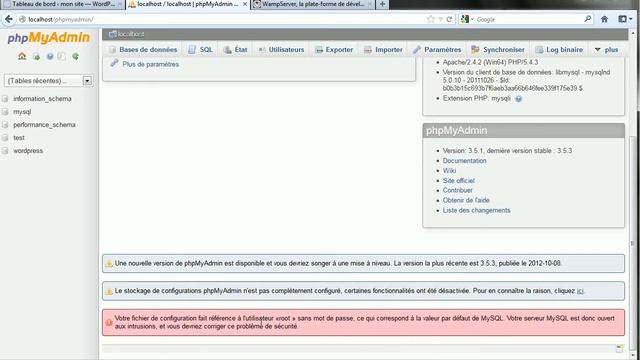Image resolution: width=640 pixels, height=360 pixels.
Task: Click the wordpress database icon
Action: (x=5, y=151)
